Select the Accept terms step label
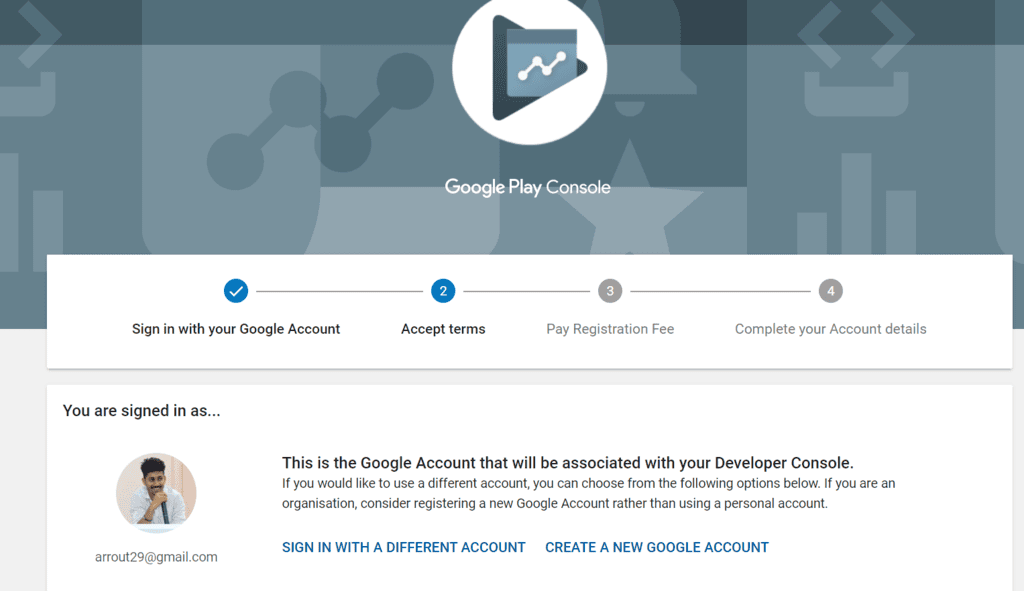1024x591 pixels. click(x=443, y=328)
